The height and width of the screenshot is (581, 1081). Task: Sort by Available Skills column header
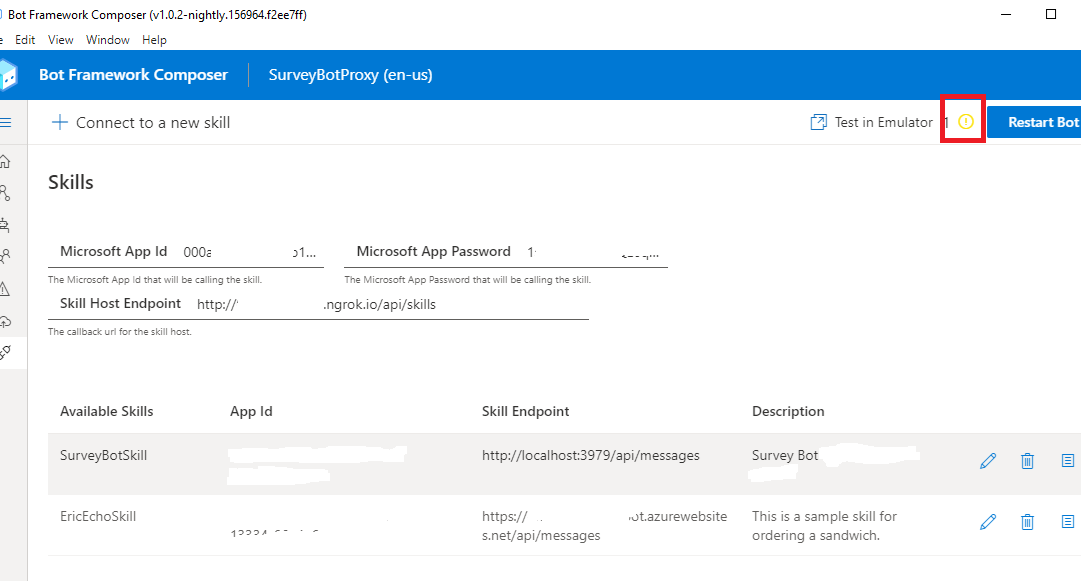pyautogui.click(x=106, y=411)
